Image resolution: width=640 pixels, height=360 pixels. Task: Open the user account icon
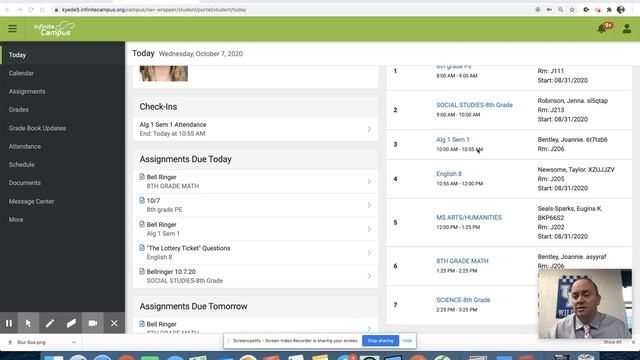pyautogui.click(x=627, y=29)
